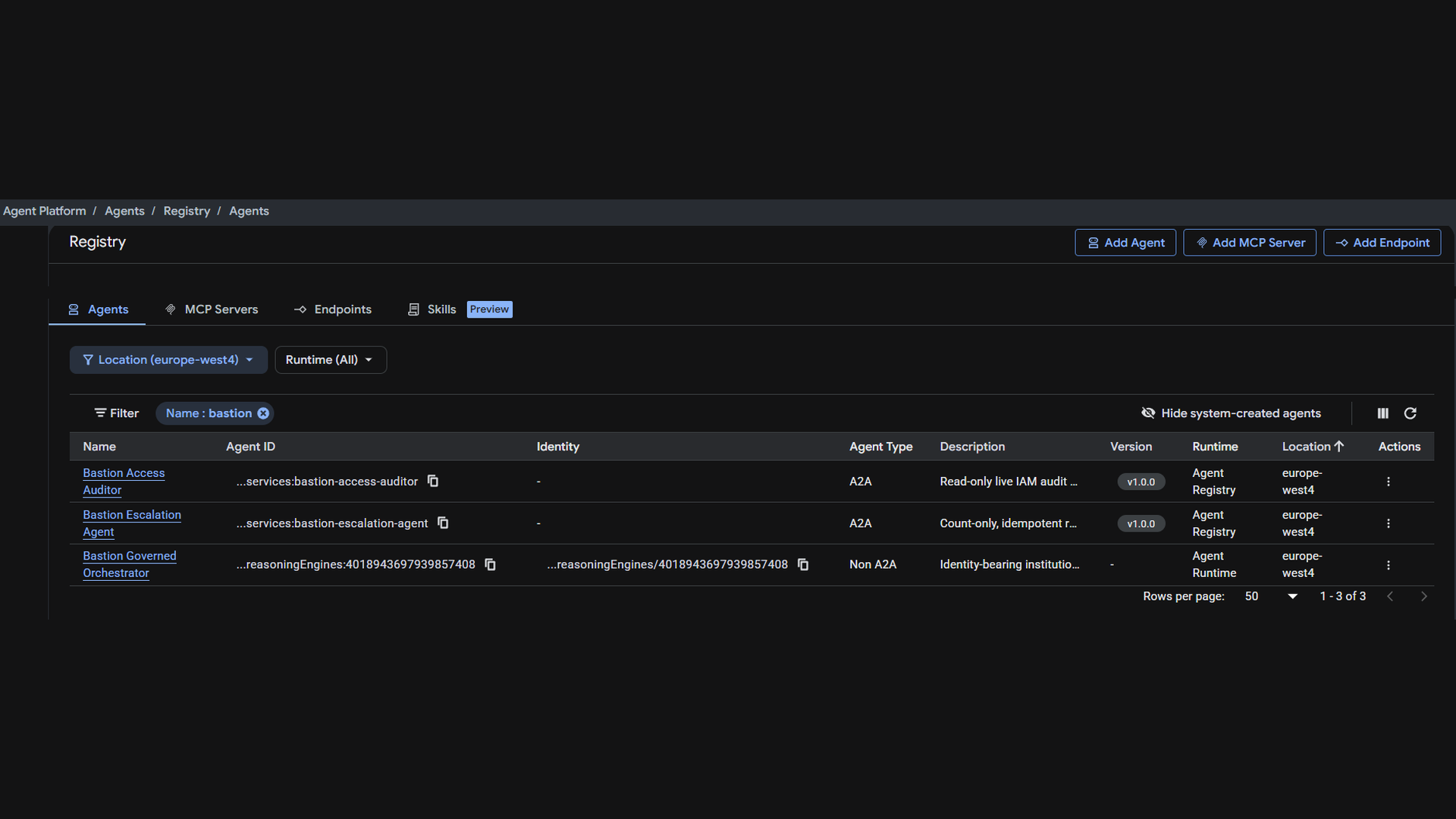Open the Skills Preview tab
Image resolution: width=1456 pixels, height=819 pixels.
click(460, 309)
